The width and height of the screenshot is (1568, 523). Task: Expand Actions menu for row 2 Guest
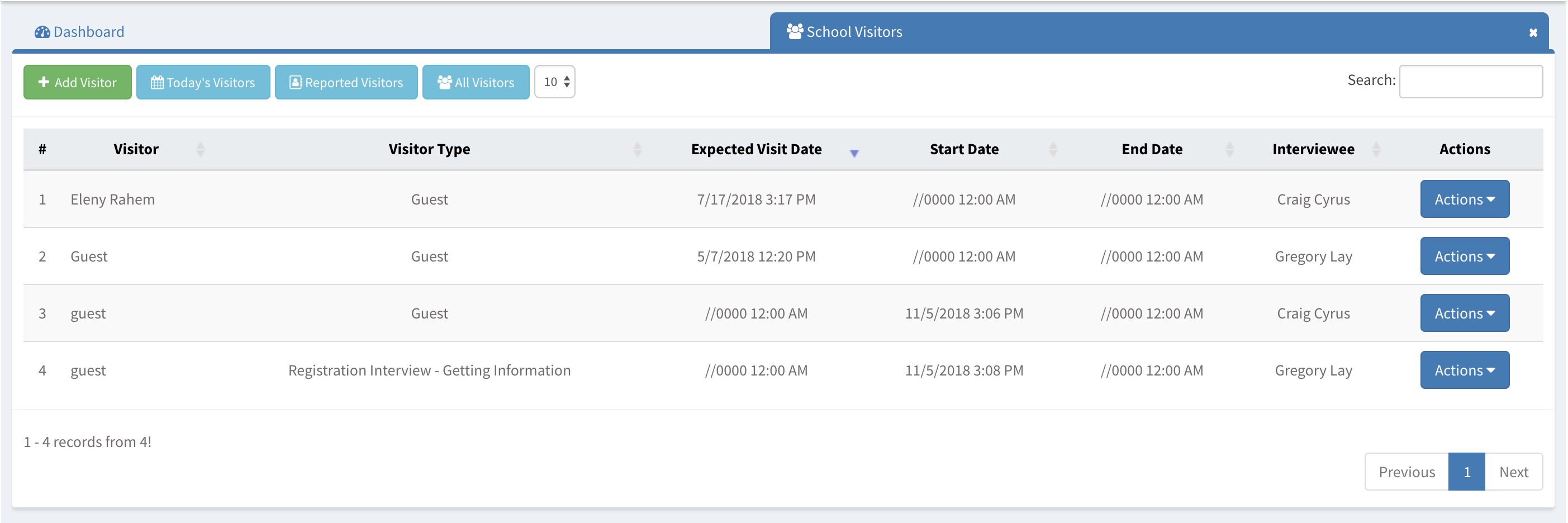coord(1464,256)
